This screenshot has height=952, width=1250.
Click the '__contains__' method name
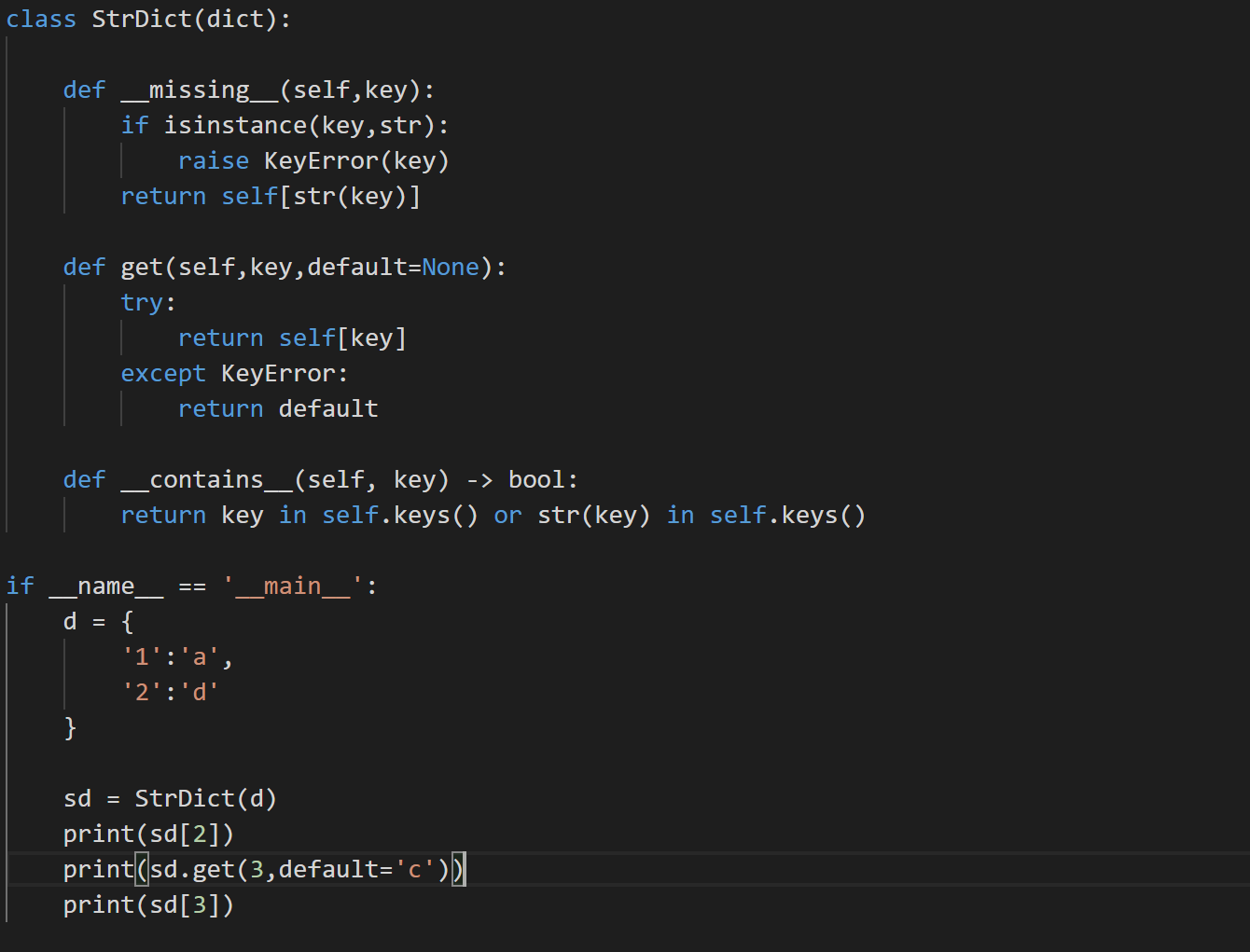[207, 480]
